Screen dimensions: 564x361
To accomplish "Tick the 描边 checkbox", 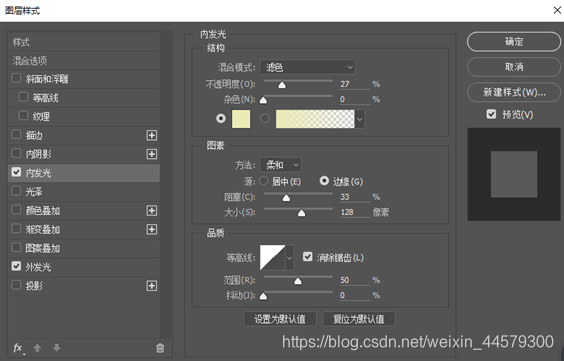I will [16, 134].
